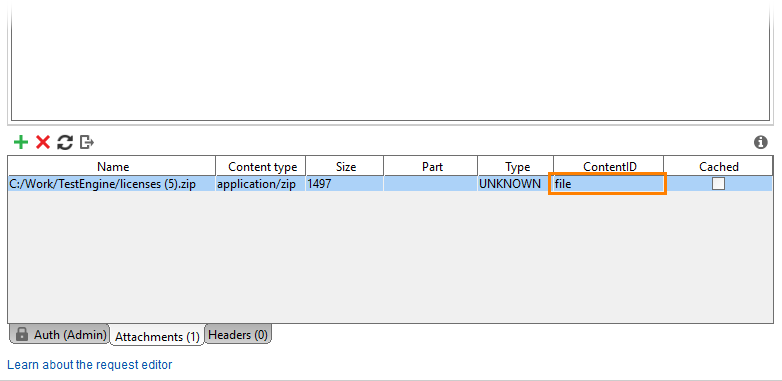Viewport: 782px width, 381px height.
Task: Select the application/zip content type cell
Action: pyautogui.click(x=261, y=184)
